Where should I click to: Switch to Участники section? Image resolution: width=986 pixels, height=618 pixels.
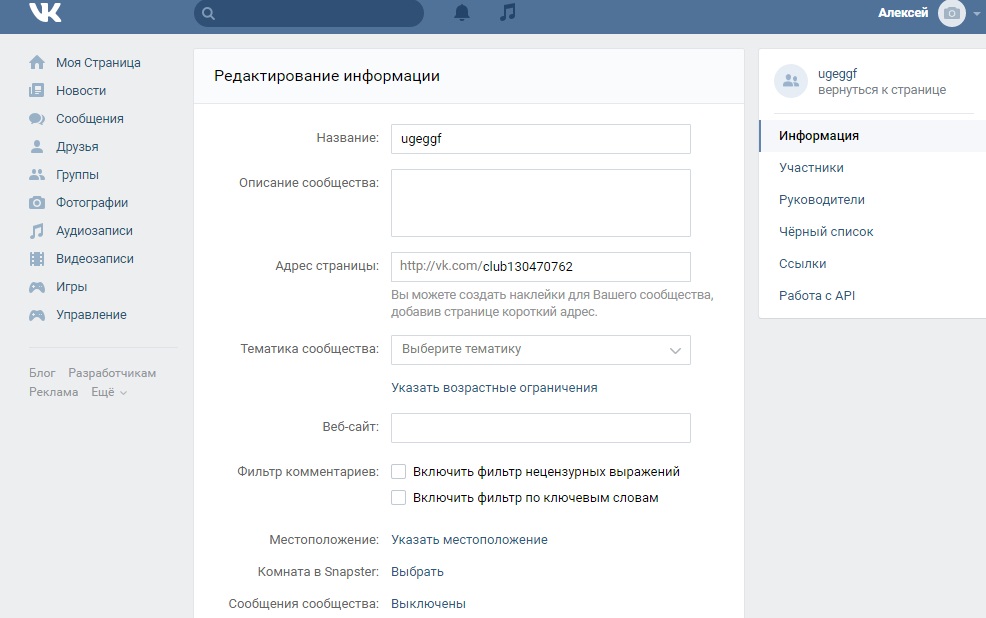click(811, 168)
